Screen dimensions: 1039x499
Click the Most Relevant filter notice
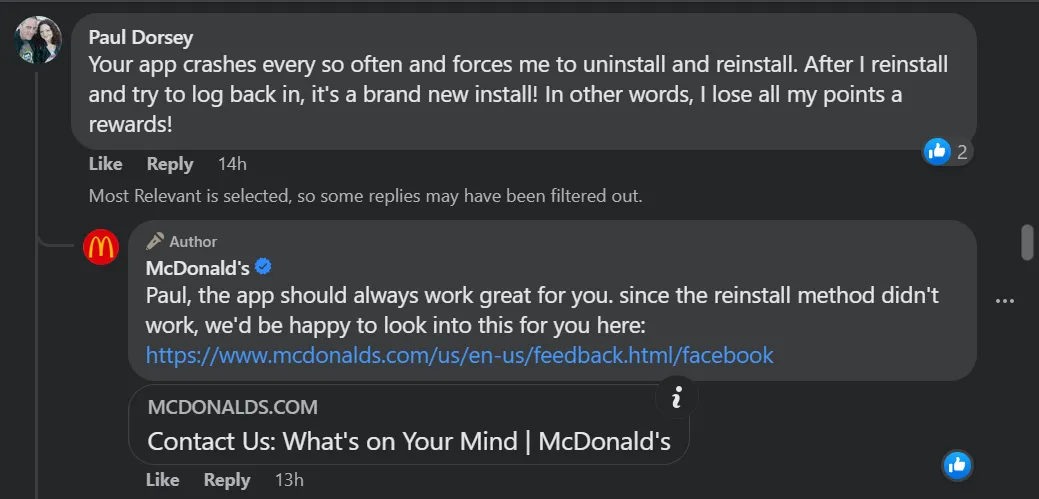pos(365,196)
